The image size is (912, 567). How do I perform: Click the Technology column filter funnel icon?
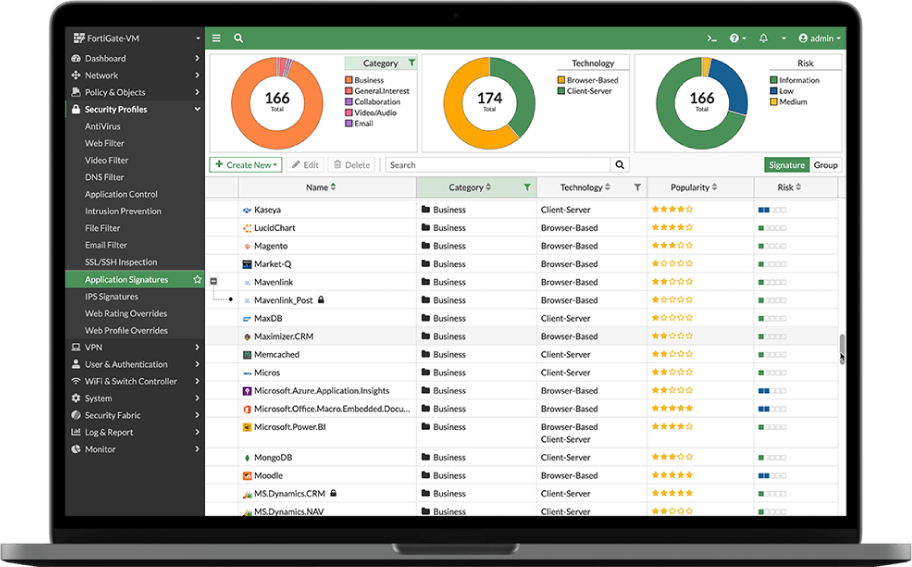click(x=637, y=187)
